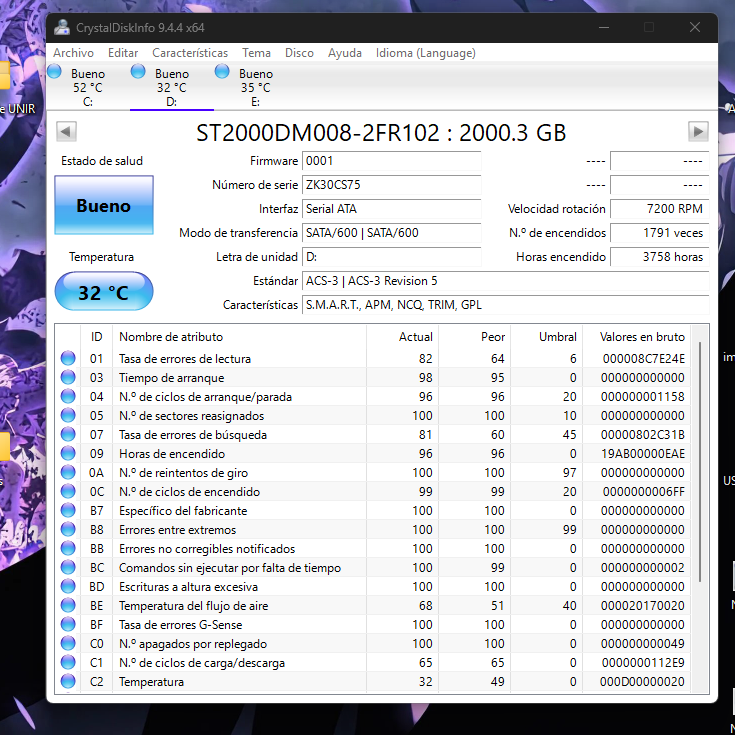Viewport: 735px width, 735px height.
Task: Open the Archivo menu
Action: pos(73,53)
